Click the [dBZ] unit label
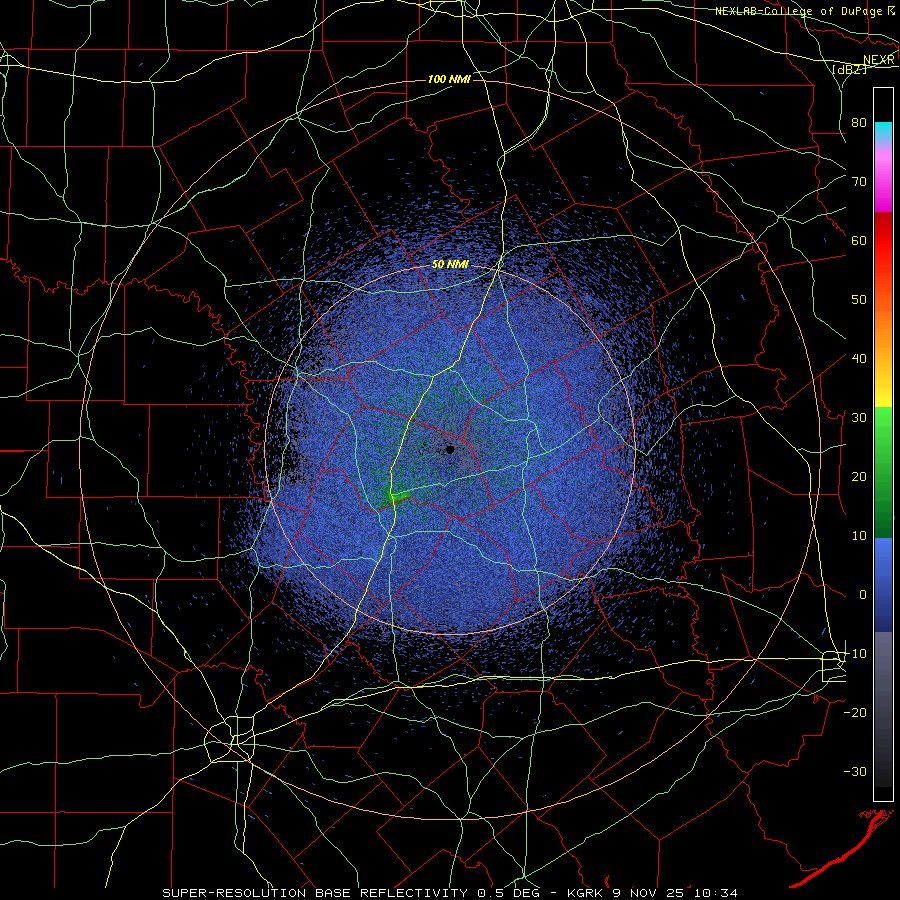900x900 pixels. pyautogui.click(x=849, y=69)
